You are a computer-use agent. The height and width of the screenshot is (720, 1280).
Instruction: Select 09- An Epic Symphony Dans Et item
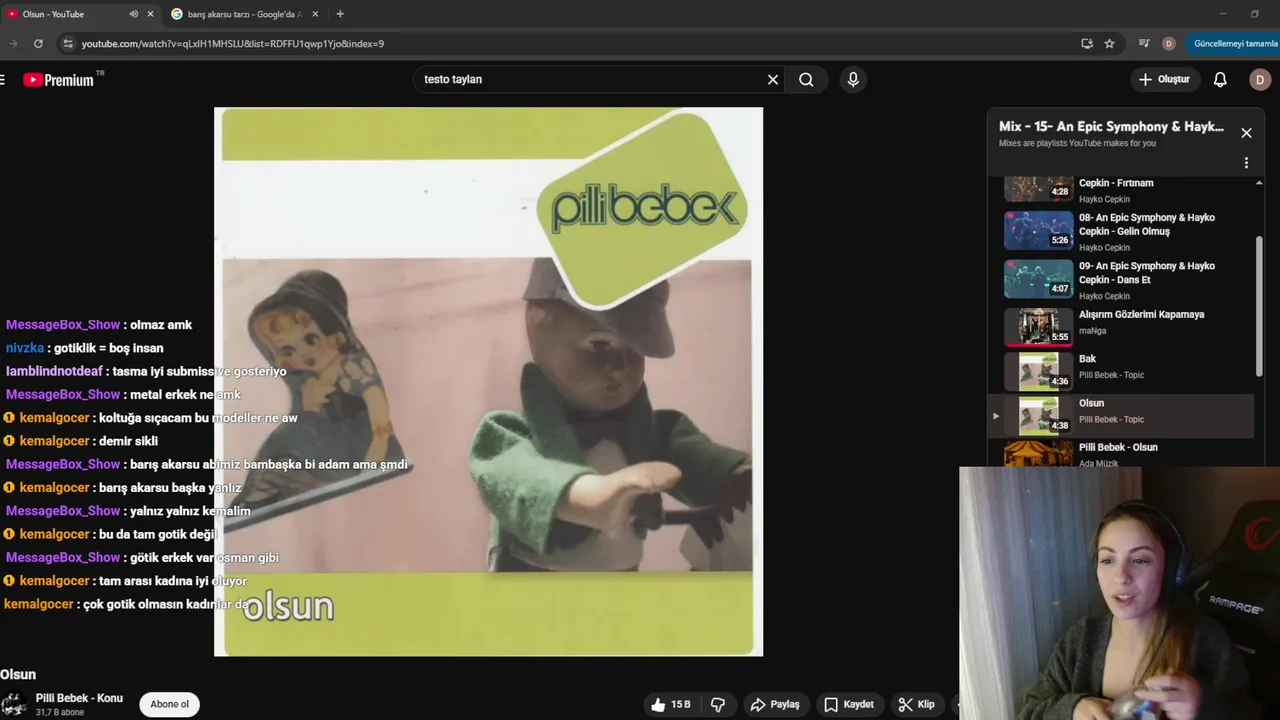[x=1121, y=280]
